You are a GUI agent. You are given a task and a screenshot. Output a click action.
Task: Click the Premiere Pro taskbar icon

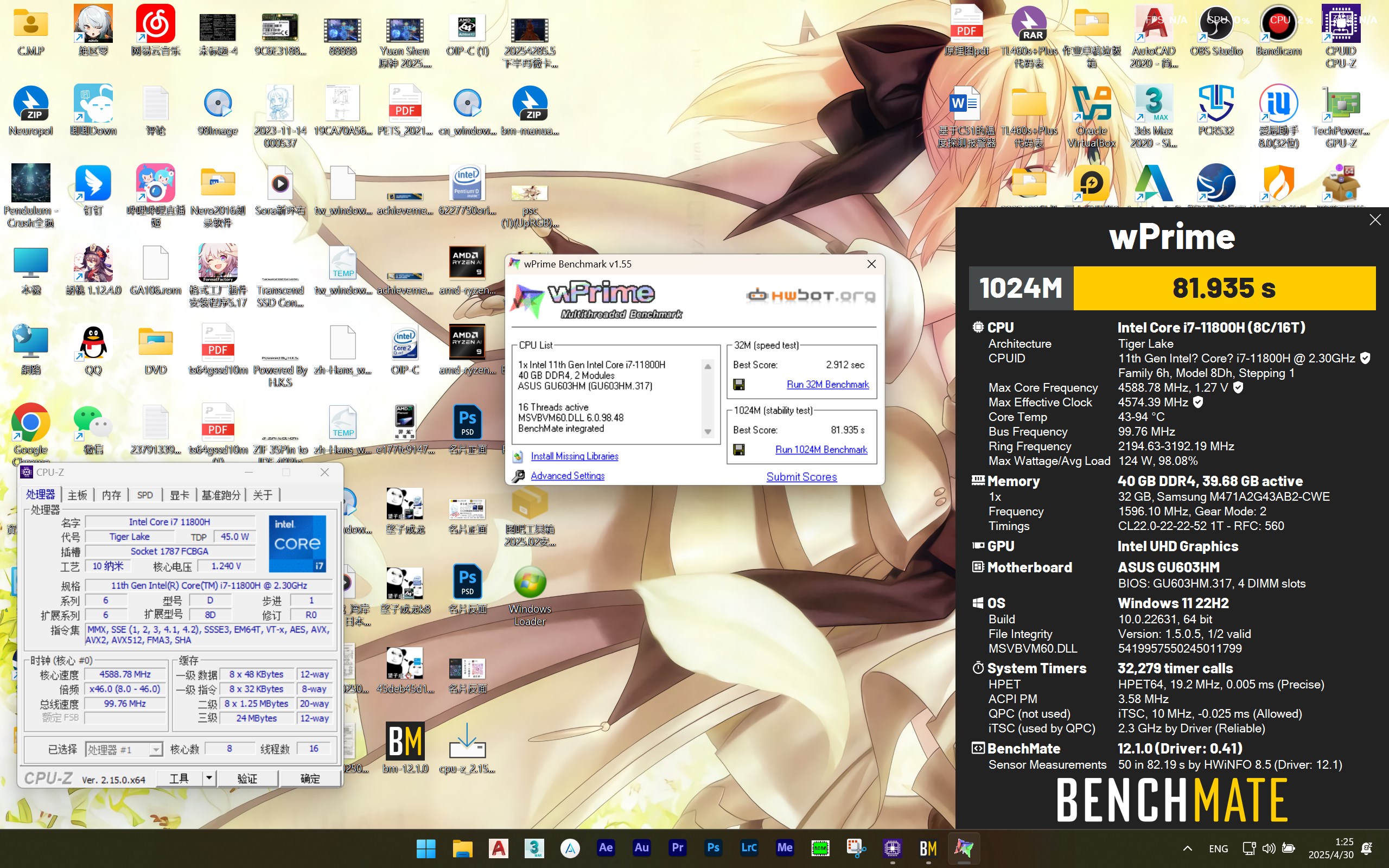tap(677, 847)
